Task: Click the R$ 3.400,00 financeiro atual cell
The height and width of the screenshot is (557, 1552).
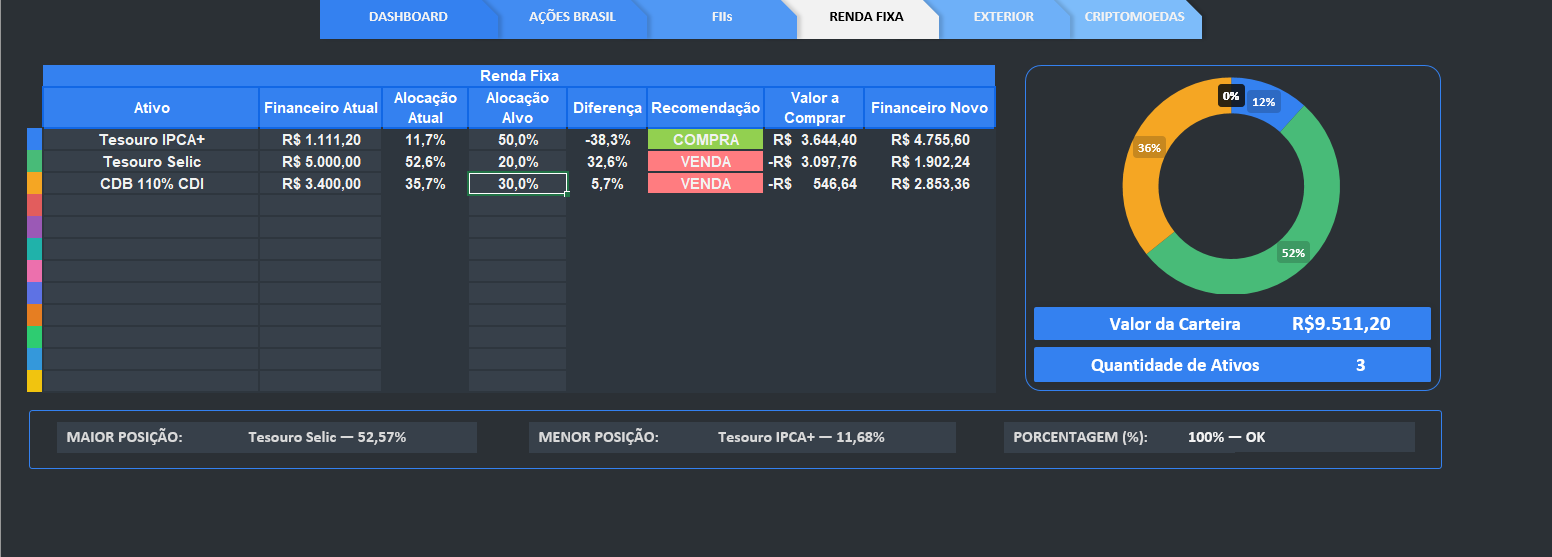Action: [x=320, y=184]
